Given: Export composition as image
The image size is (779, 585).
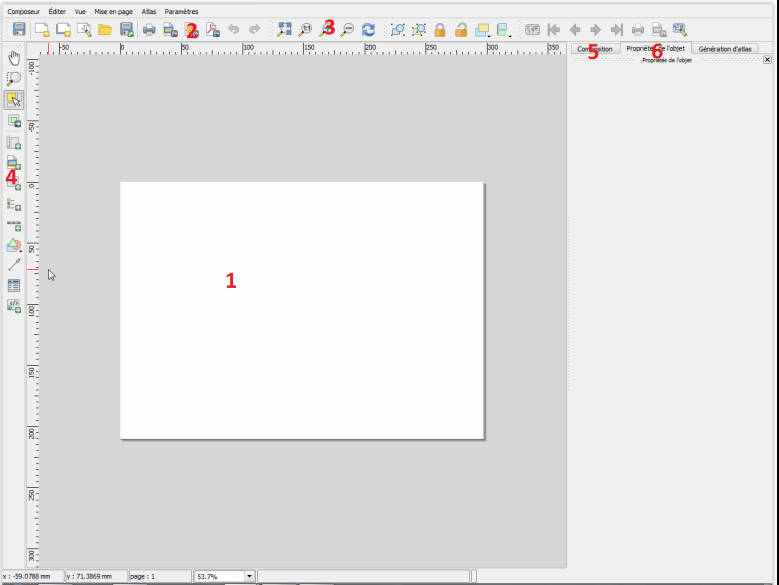Looking at the screenshot, I should 170,30.
